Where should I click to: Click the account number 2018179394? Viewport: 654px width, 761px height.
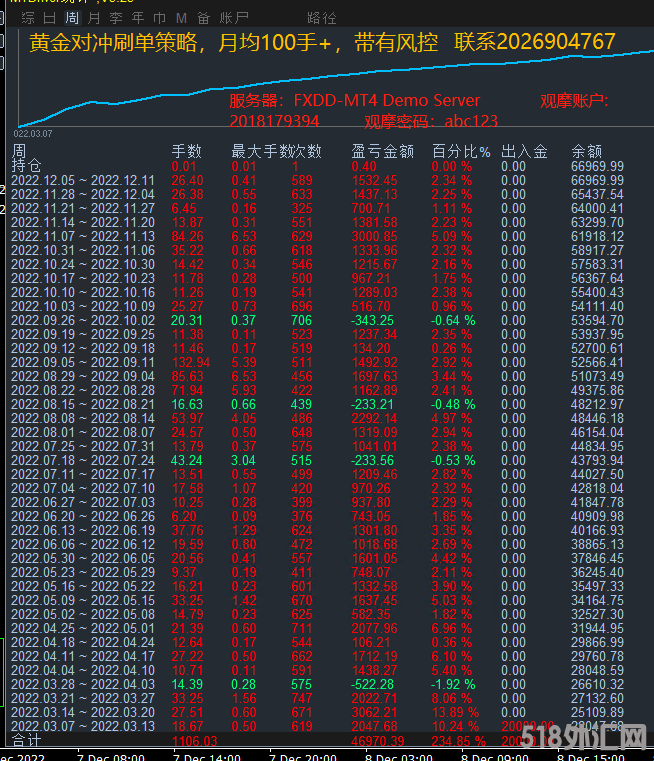[x=274, y=121]
